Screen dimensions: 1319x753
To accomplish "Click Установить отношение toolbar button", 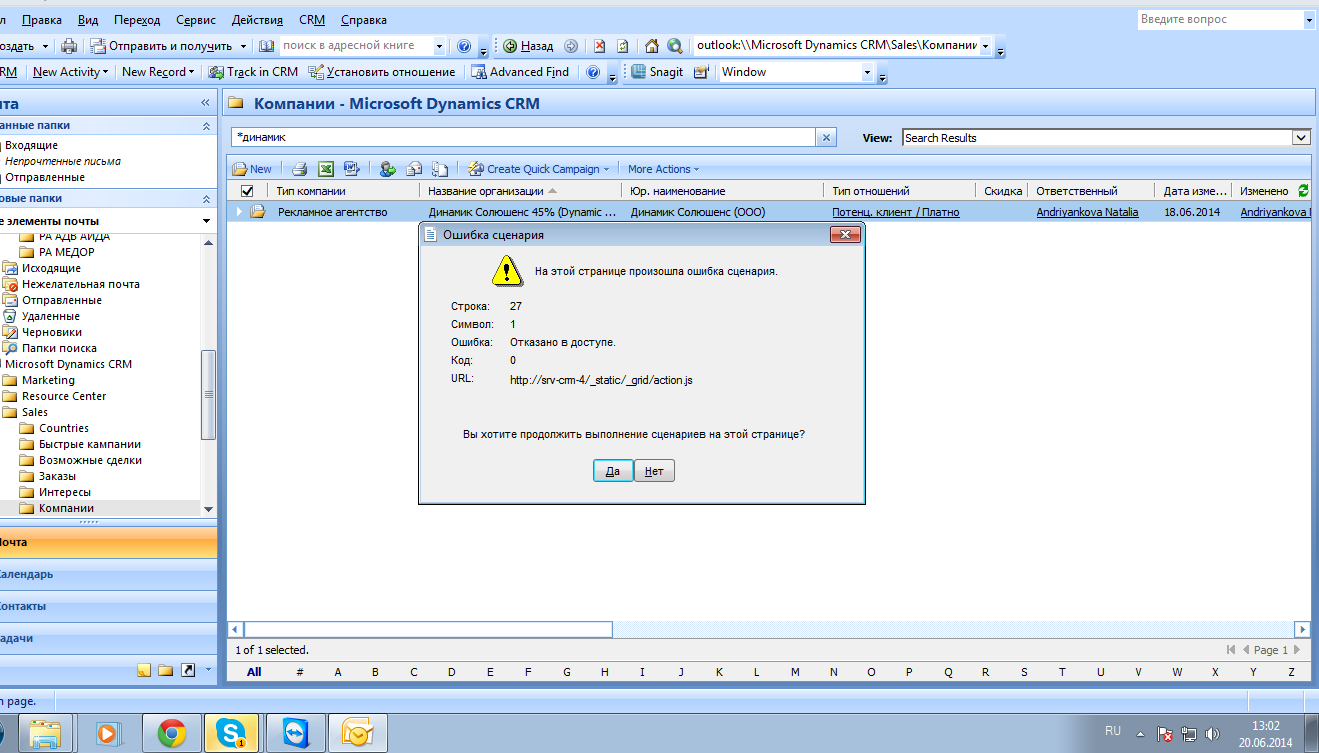I will tap(382, 72).
